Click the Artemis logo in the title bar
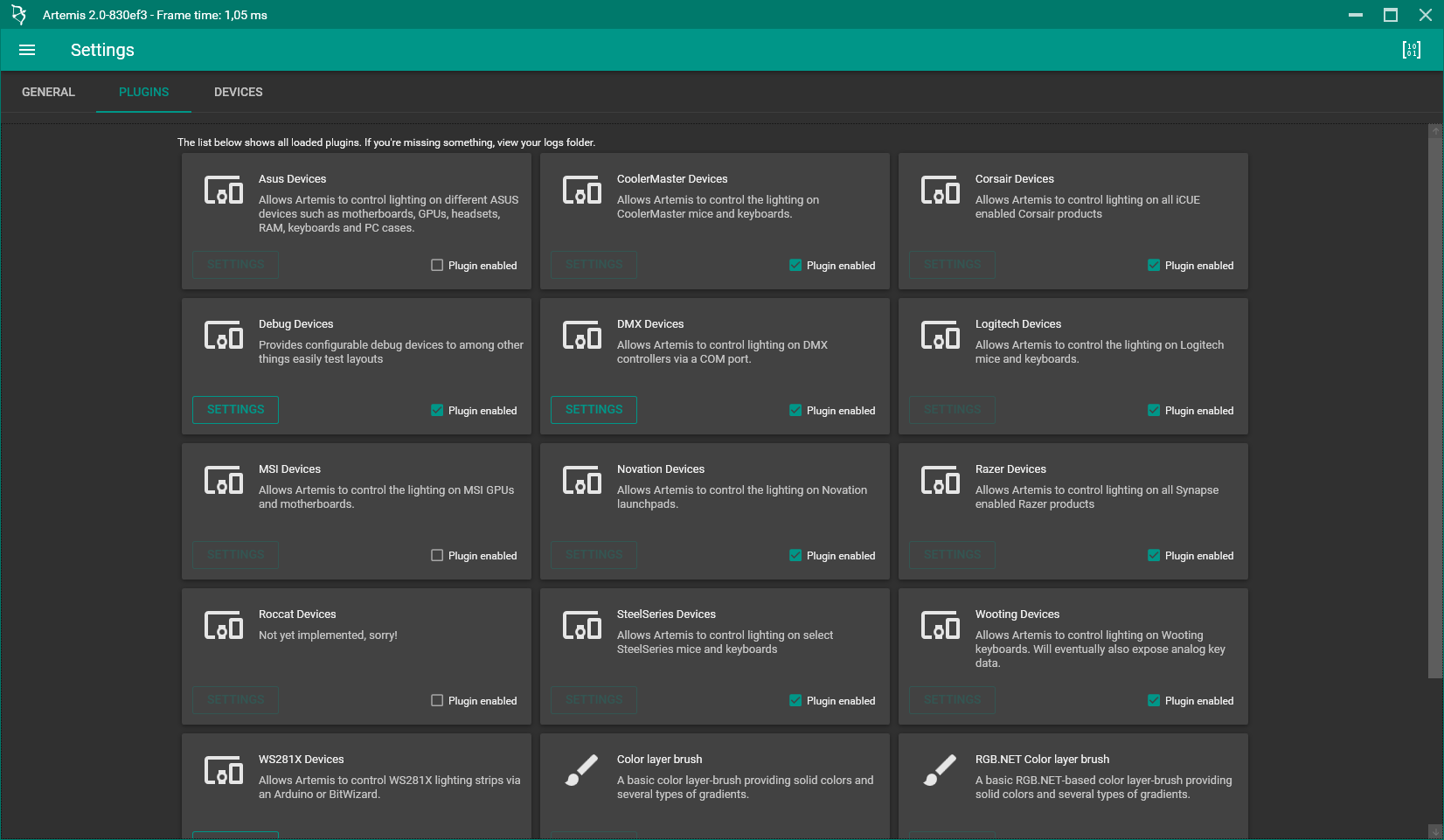 pyautogui.click(x=18, y=15)
